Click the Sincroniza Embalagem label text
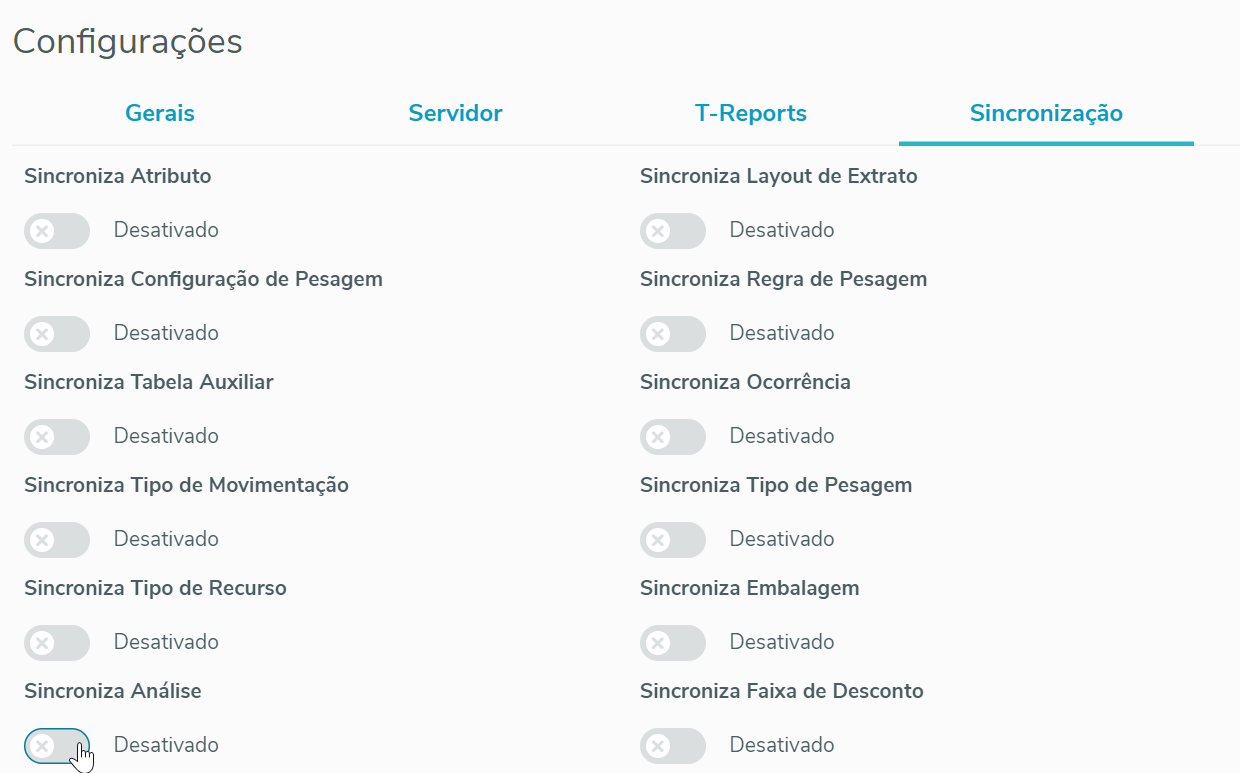The image size is (1240, 773). [749, 588]
